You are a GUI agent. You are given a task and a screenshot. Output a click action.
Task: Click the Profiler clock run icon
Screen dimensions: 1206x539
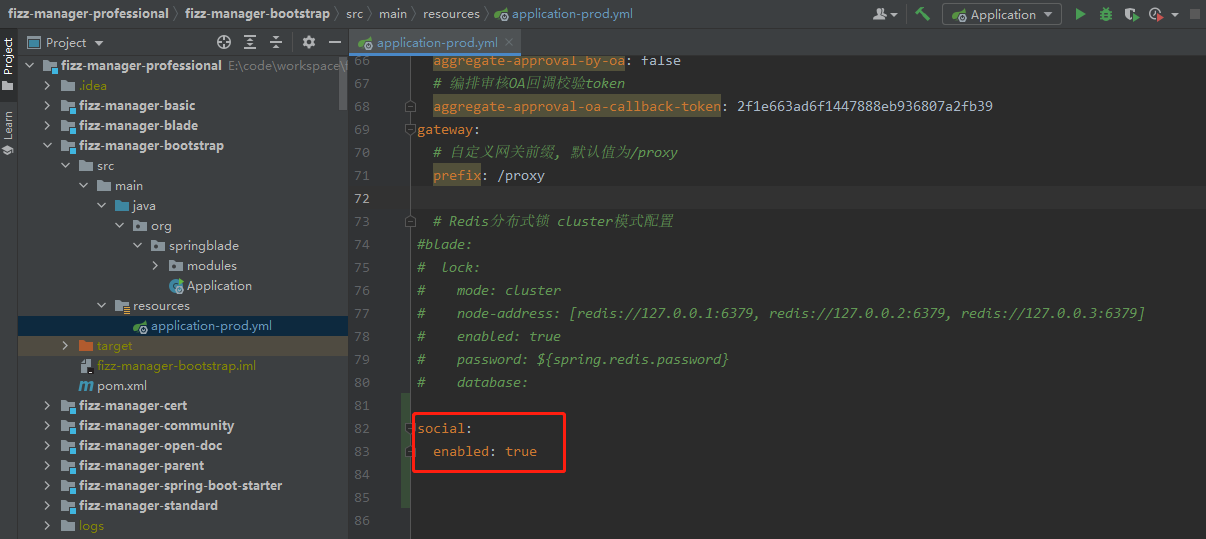tap(1156, 14)
